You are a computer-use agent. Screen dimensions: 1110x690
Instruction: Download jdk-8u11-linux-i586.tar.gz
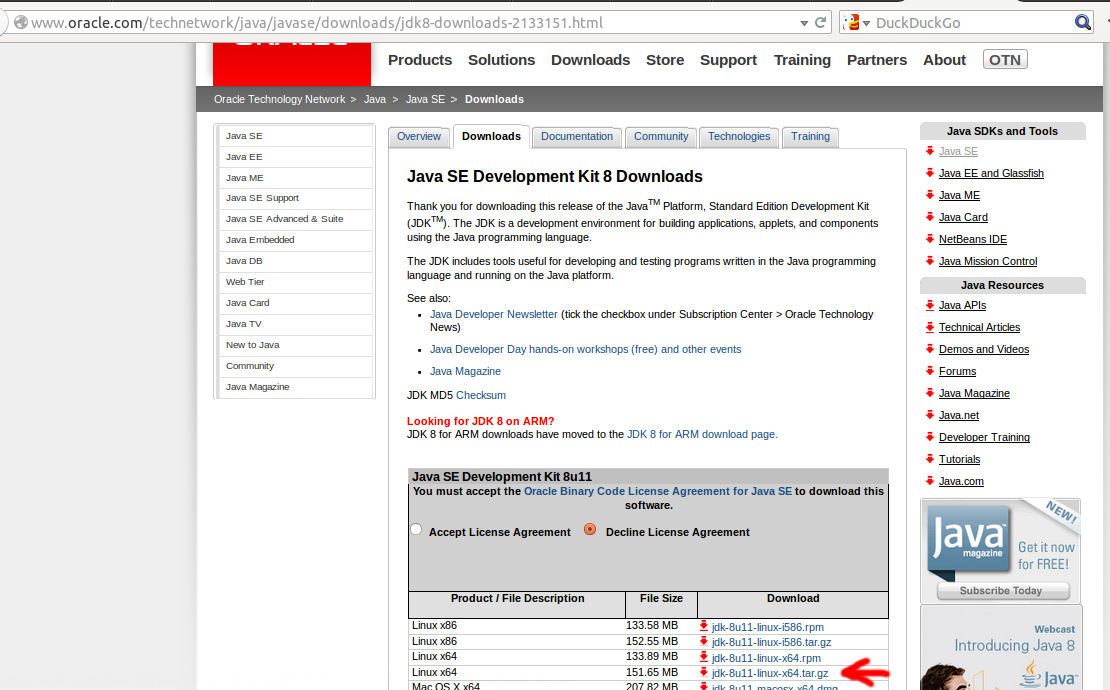(x=772, y=643)
